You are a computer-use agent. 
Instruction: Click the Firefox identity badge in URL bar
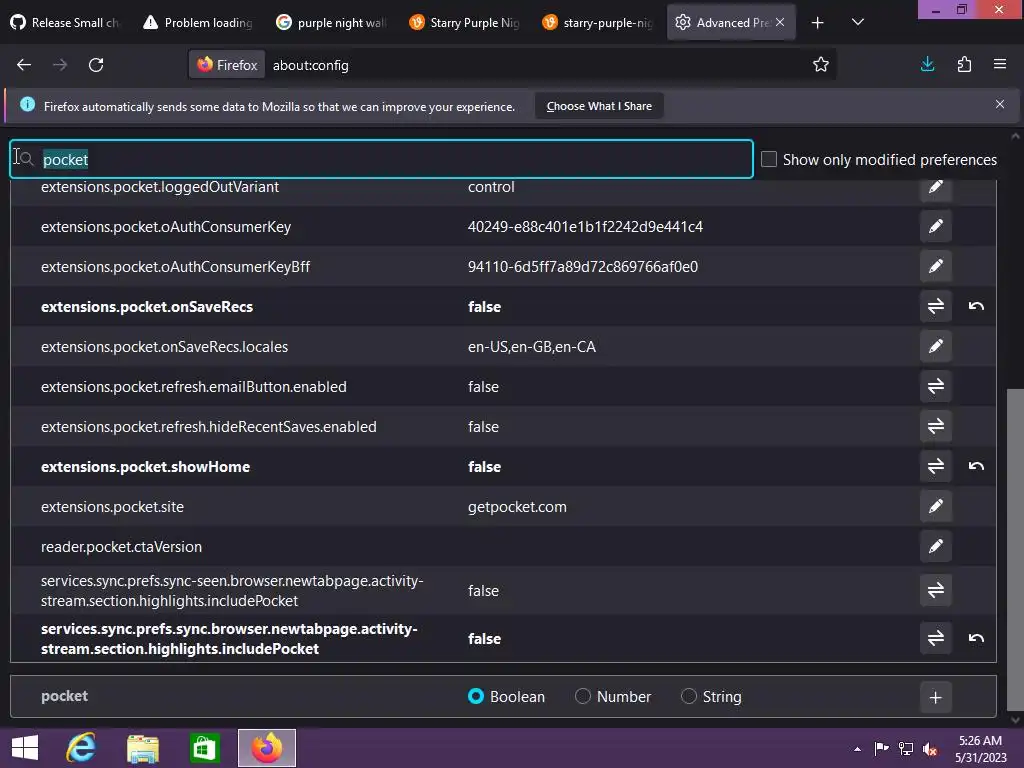point(227,65)
